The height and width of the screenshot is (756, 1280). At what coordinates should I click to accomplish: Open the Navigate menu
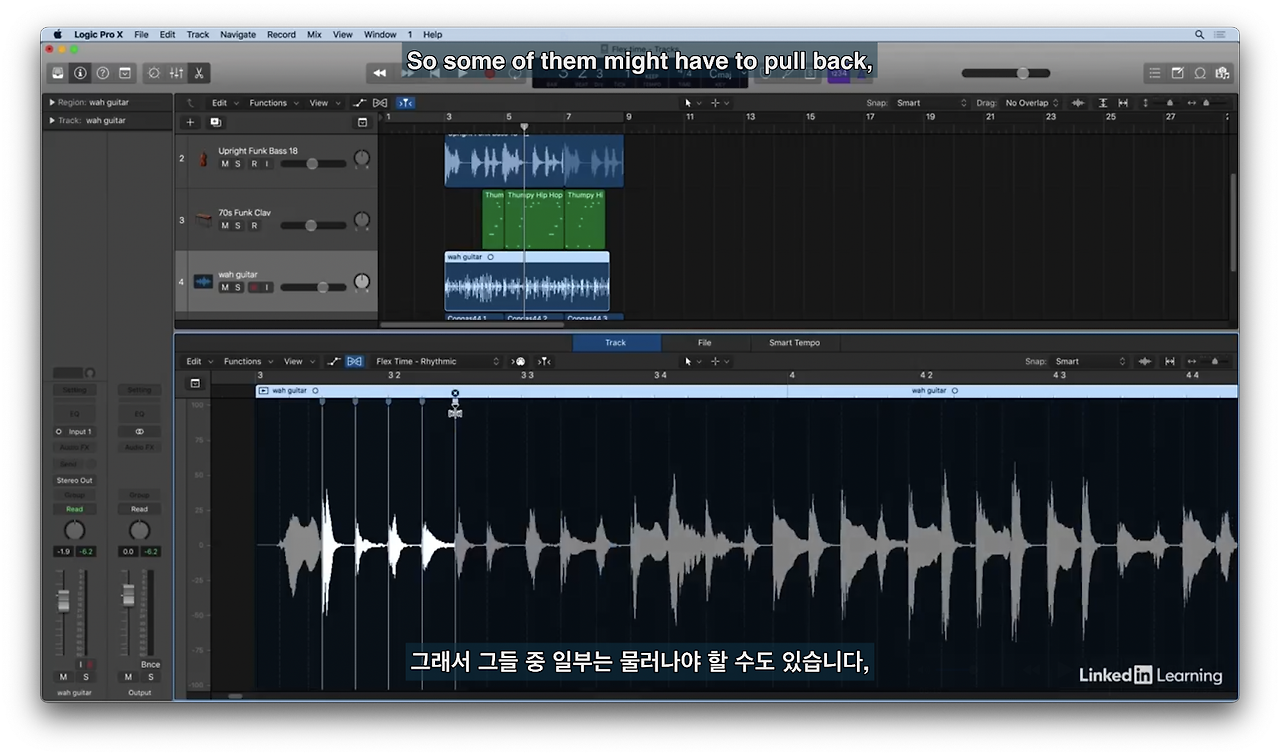(x=238, y=34)
